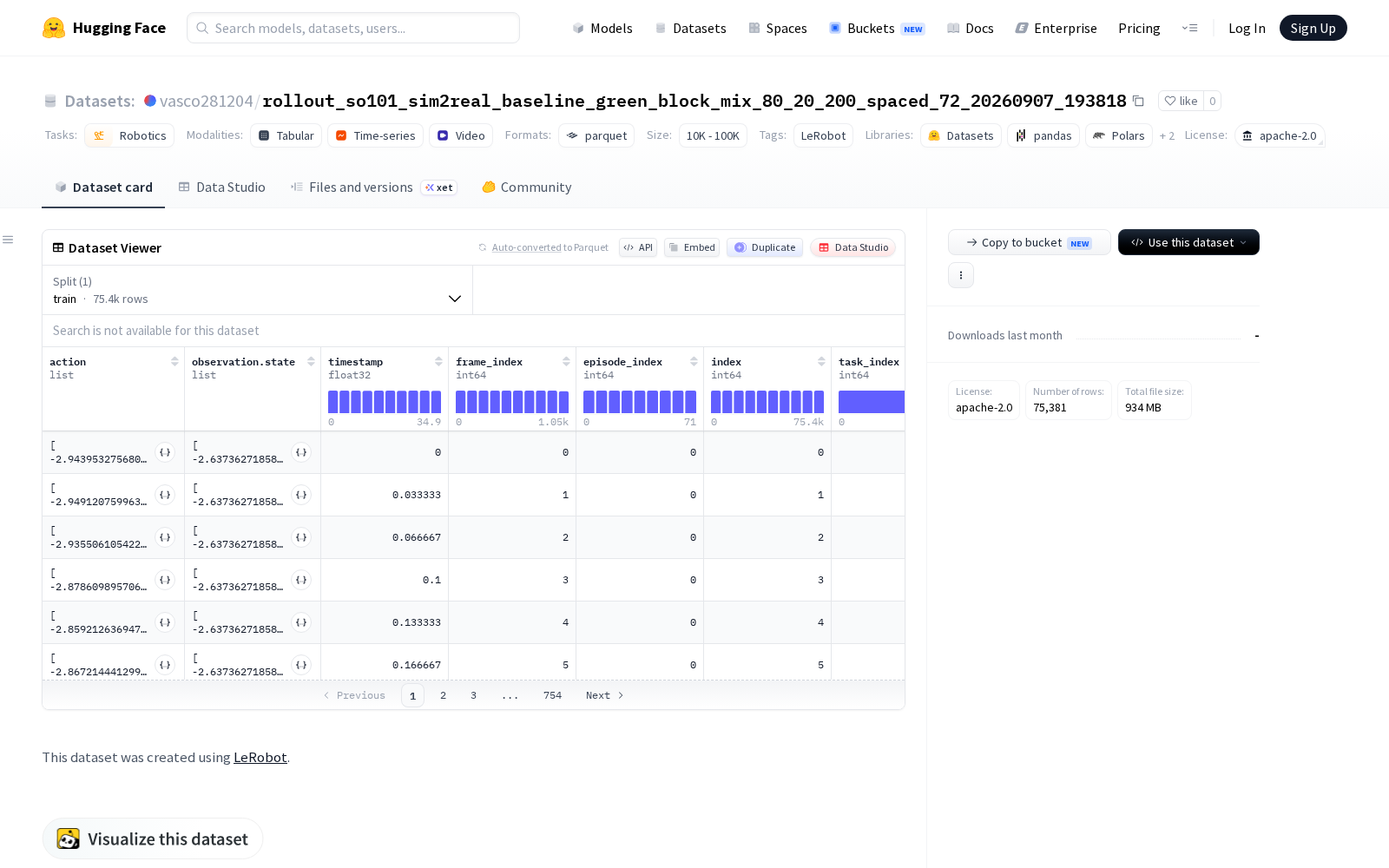Go to the Community tab
This screenshot has width=1389, height=868.
(x=527, y=187)
